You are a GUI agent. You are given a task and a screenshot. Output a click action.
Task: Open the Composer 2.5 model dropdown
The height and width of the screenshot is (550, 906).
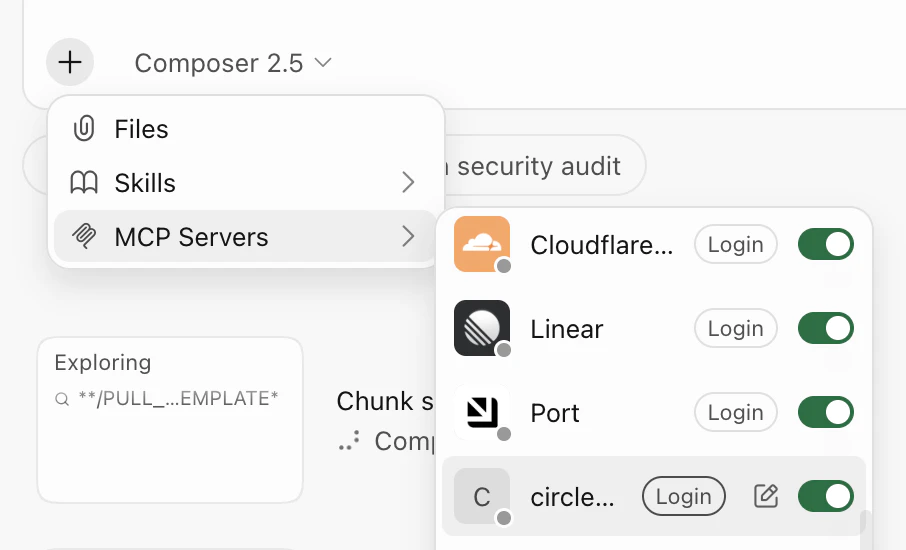[233, 62]
